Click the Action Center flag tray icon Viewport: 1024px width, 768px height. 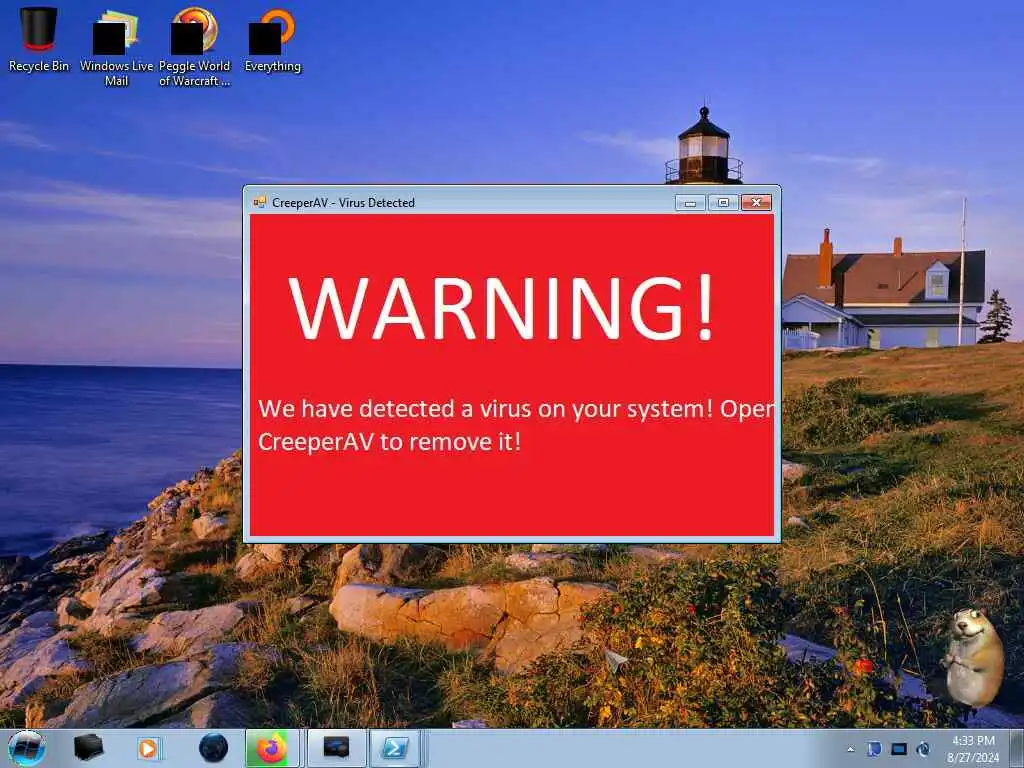click(x=874, y=749)
